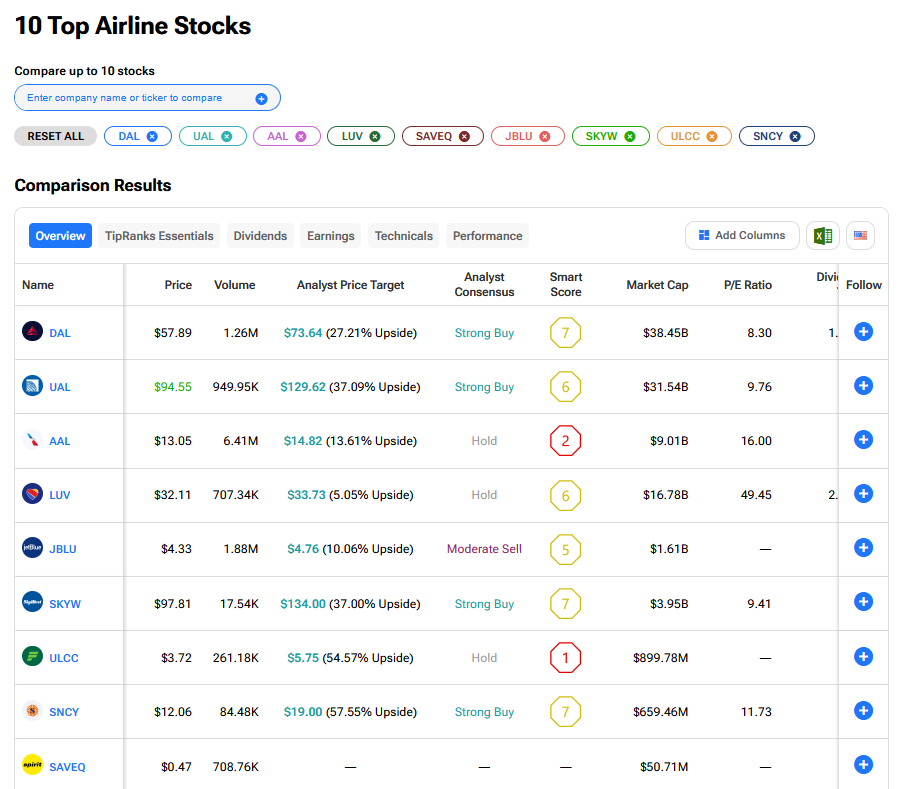Follow AAL with the plus button
905x789 pixels.
coord(863,440)
